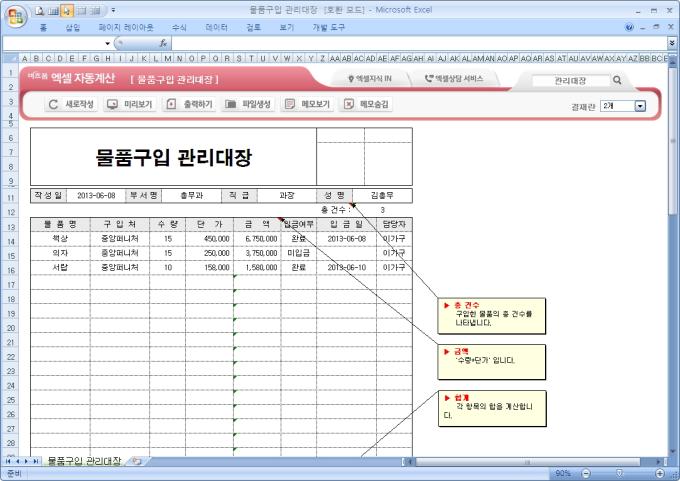Select the 6,750,000 amount cell

[x=257, y=239]
